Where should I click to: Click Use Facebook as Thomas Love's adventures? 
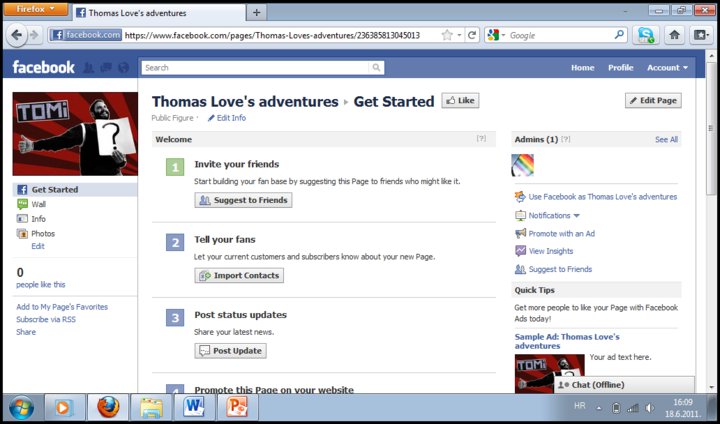[x=602, y=197]
